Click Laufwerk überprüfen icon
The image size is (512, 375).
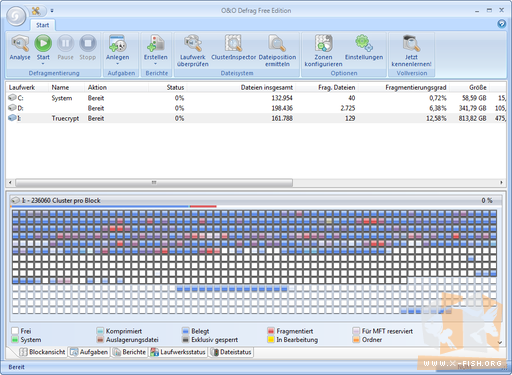click(193, 43)
